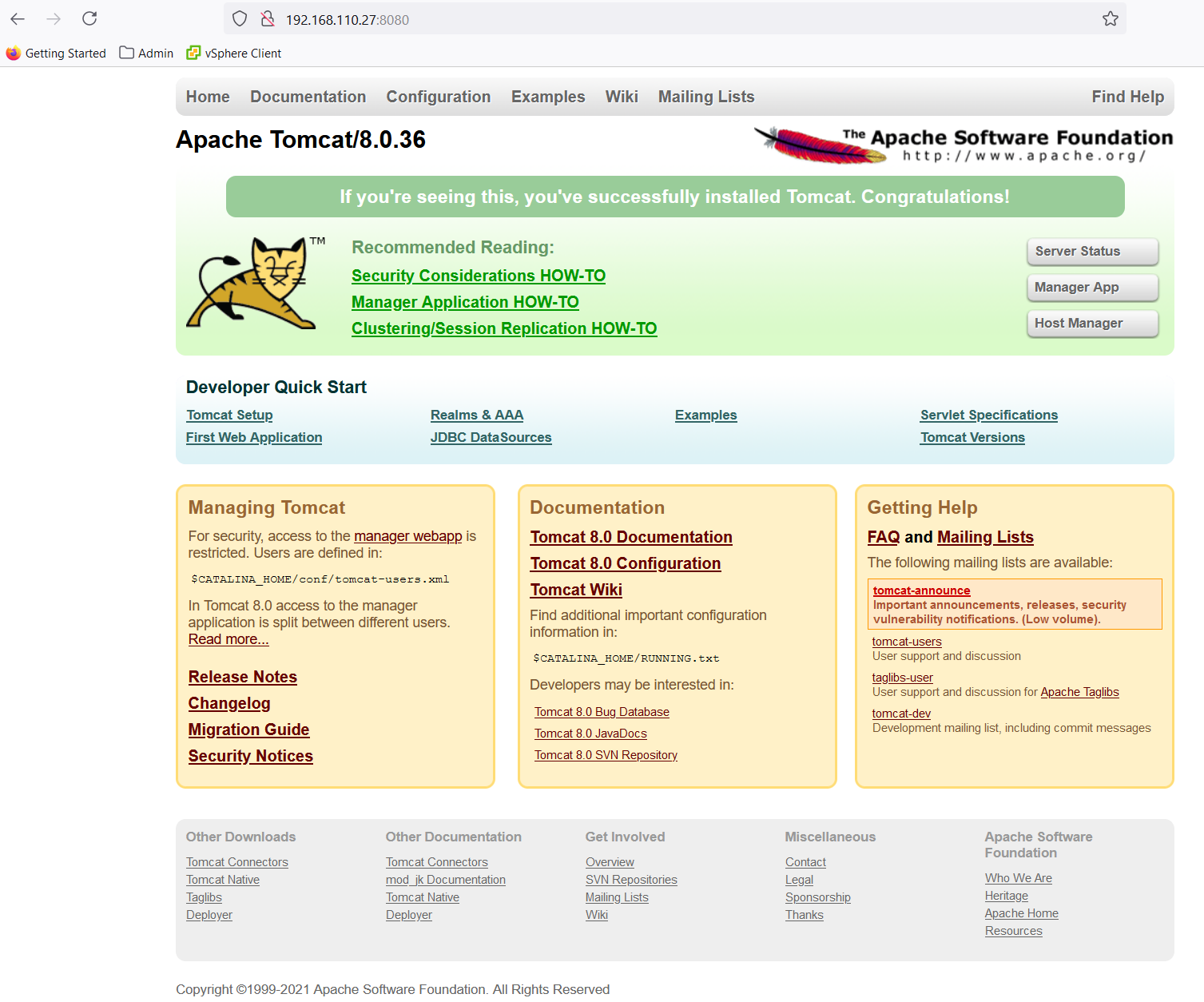Open the Tomcat Wiki link
Viewport: 1204px width, 1002px height.
coord(576,590)
